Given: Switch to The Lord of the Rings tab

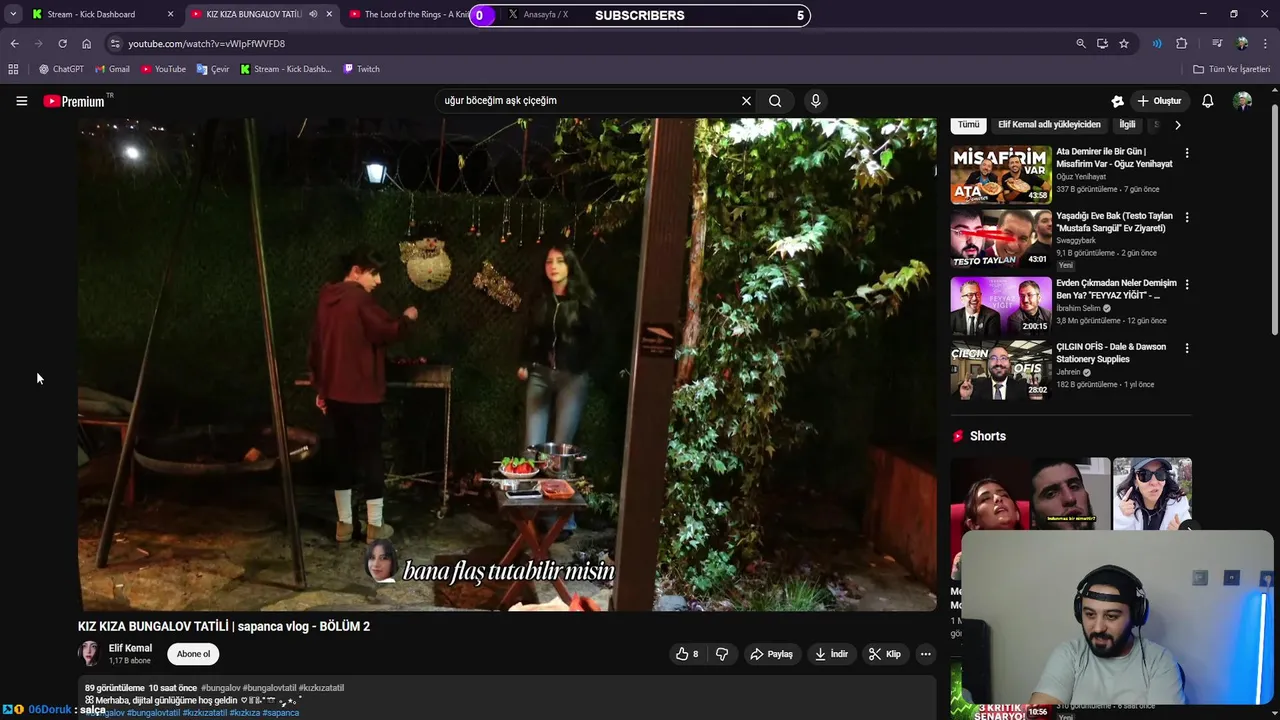Looking at the screenshot, I should (408, 15).
